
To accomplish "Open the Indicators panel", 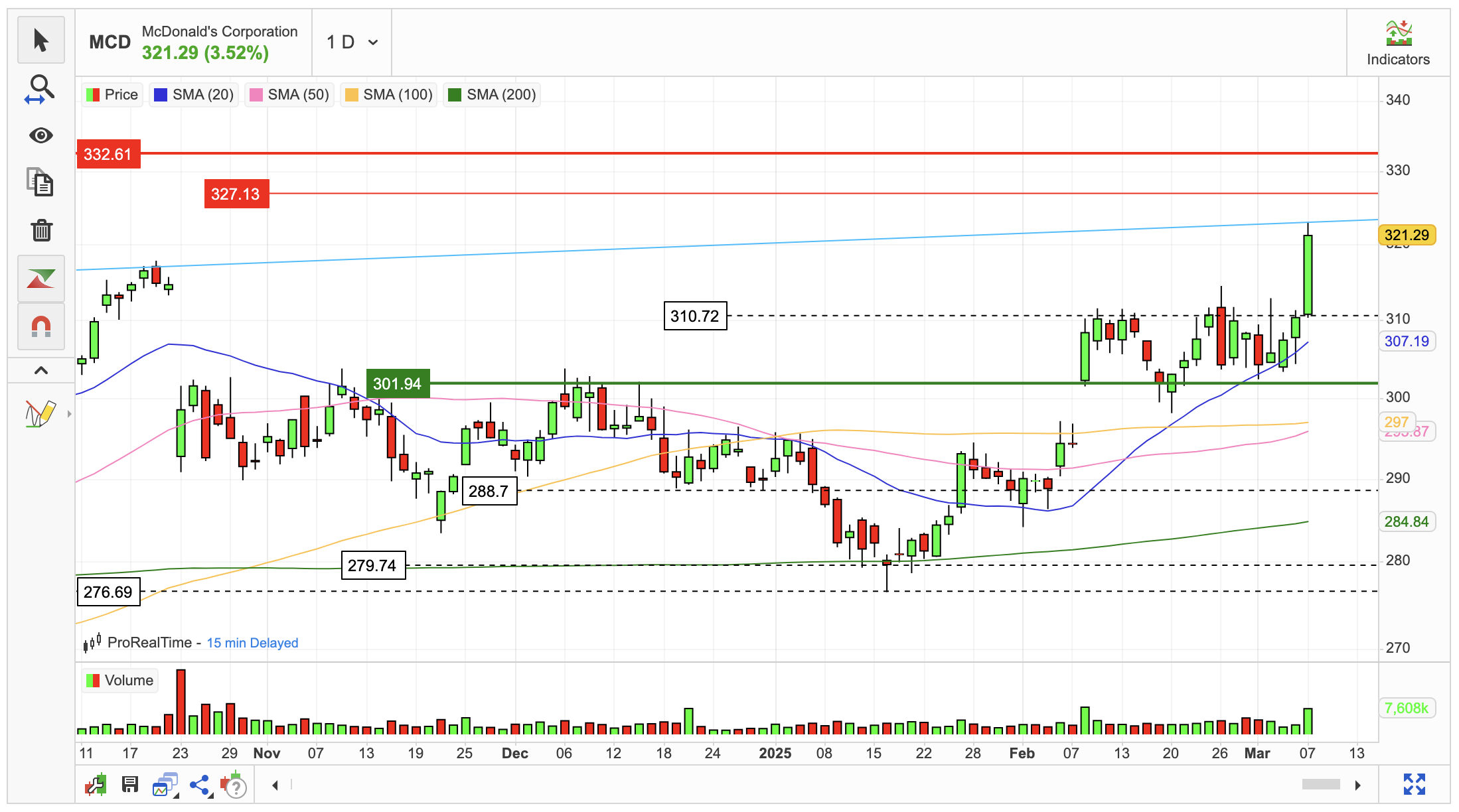I will (x=1398, y=43).
